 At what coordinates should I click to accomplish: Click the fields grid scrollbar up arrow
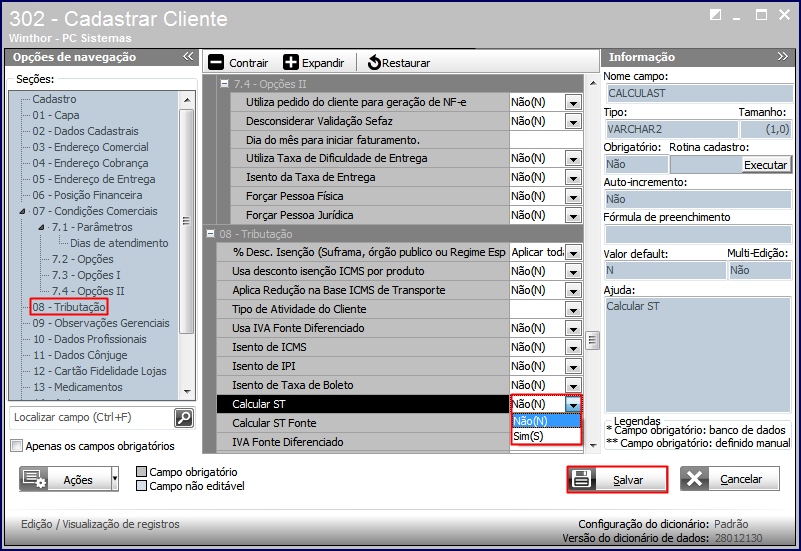[x=593, y=83]
